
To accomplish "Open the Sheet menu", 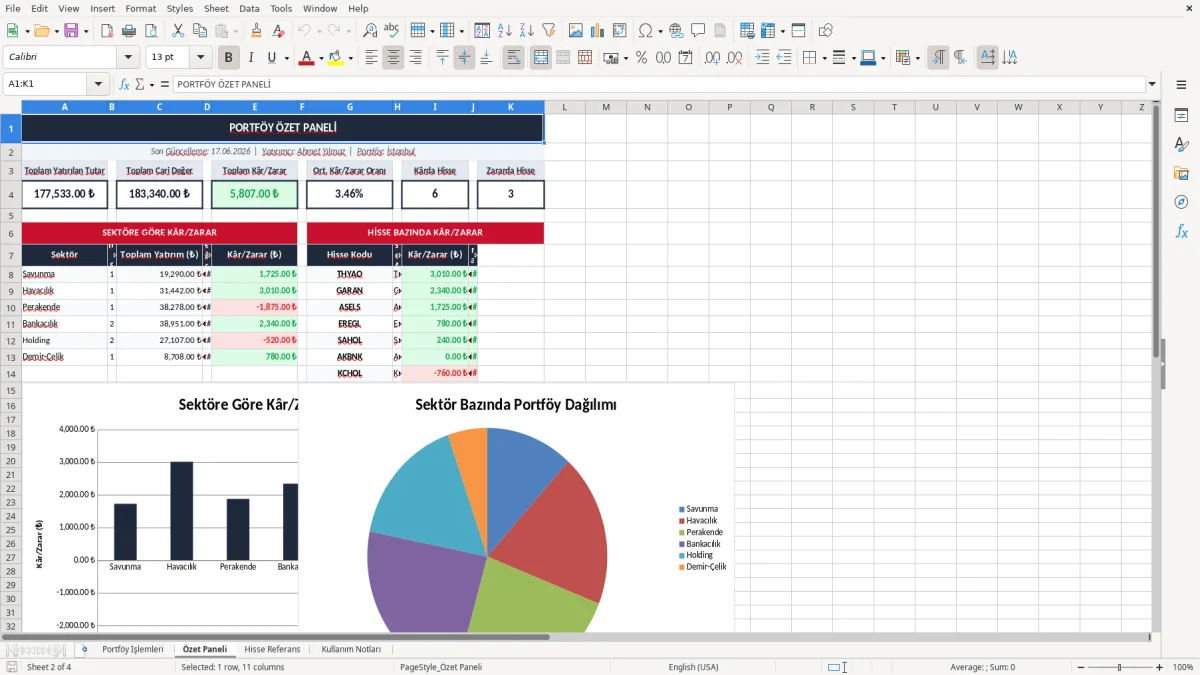I will click(216, 8).
